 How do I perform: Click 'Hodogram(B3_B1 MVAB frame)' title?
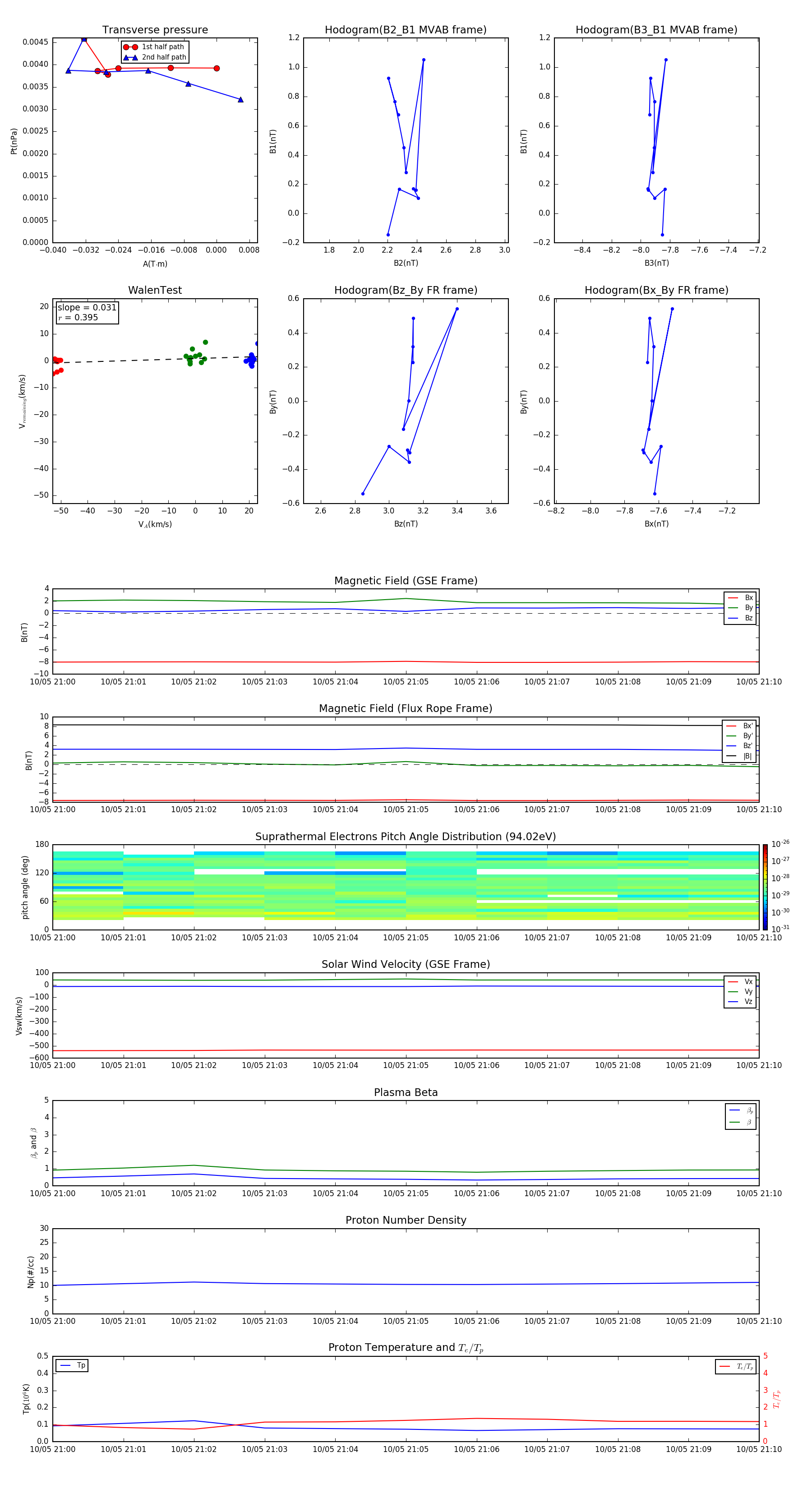[656, 30]
